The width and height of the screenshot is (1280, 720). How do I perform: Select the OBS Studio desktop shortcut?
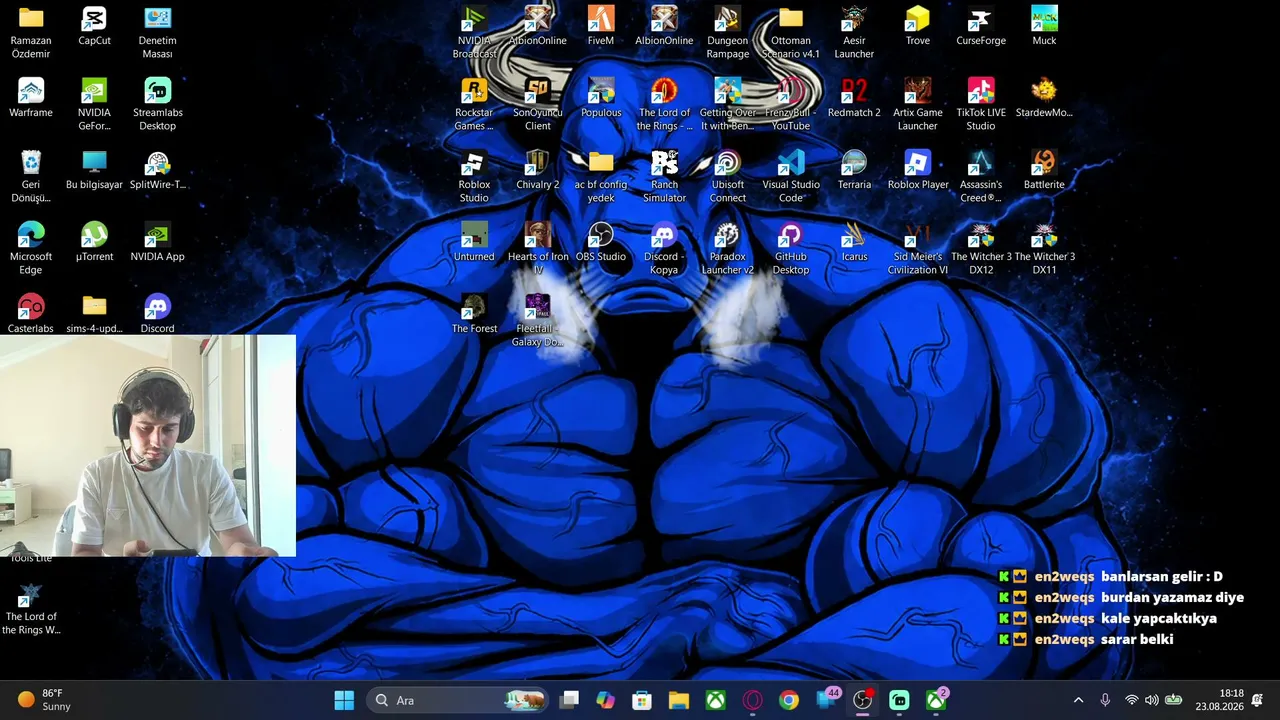pyautogui.click(x=601, y=243)
